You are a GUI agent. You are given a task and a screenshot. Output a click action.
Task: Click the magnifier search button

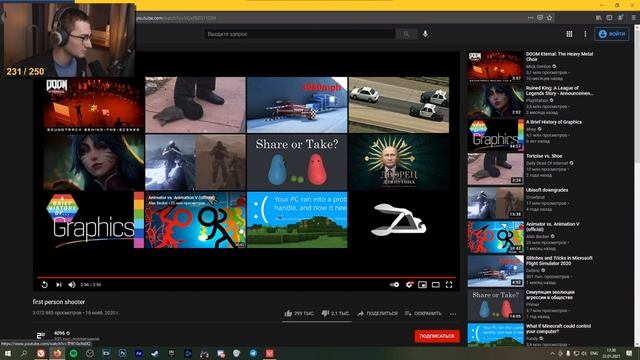406,34
